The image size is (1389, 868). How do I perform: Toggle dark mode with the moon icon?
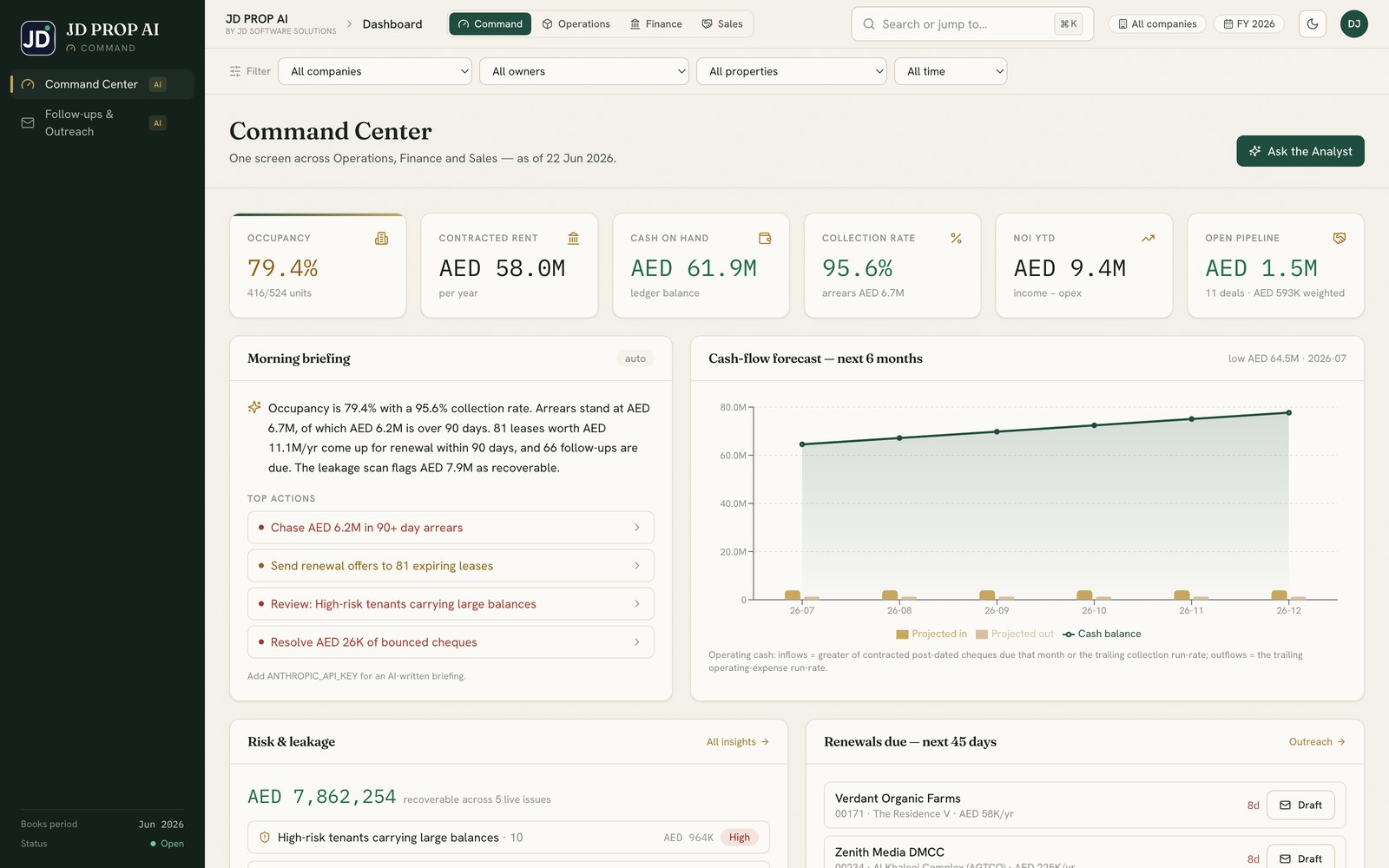pos(1313,24)
